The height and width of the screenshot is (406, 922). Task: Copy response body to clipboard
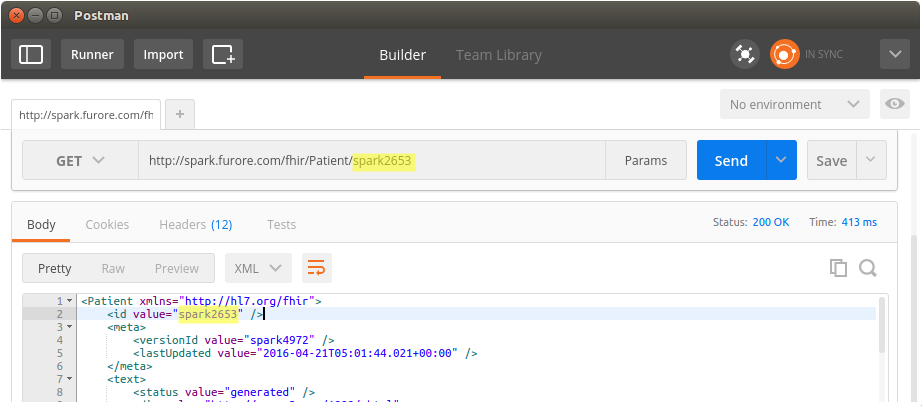[838, 268]
